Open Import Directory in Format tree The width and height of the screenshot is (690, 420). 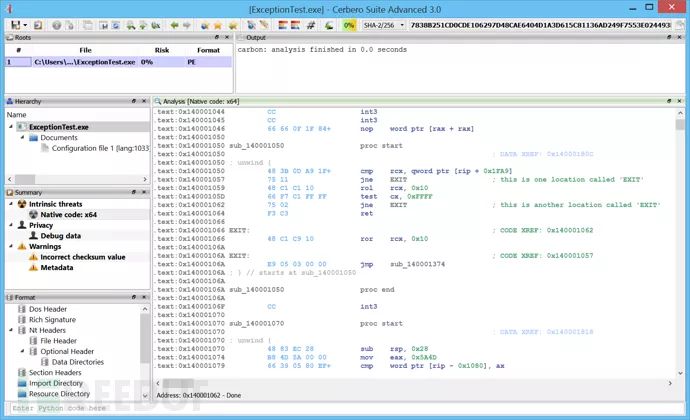pyautogui.click(x=56, y=383)
